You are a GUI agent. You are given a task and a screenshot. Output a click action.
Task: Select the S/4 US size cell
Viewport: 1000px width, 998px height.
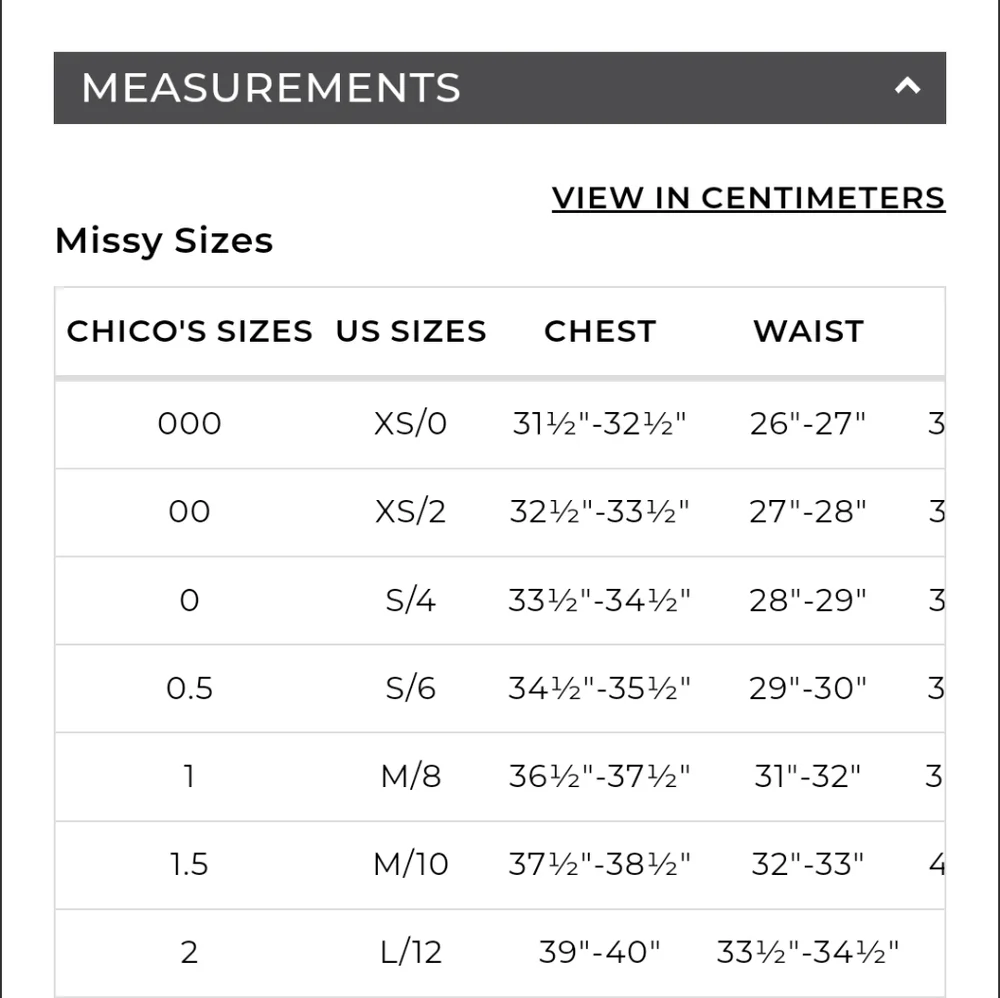click(x=411, y=600)
